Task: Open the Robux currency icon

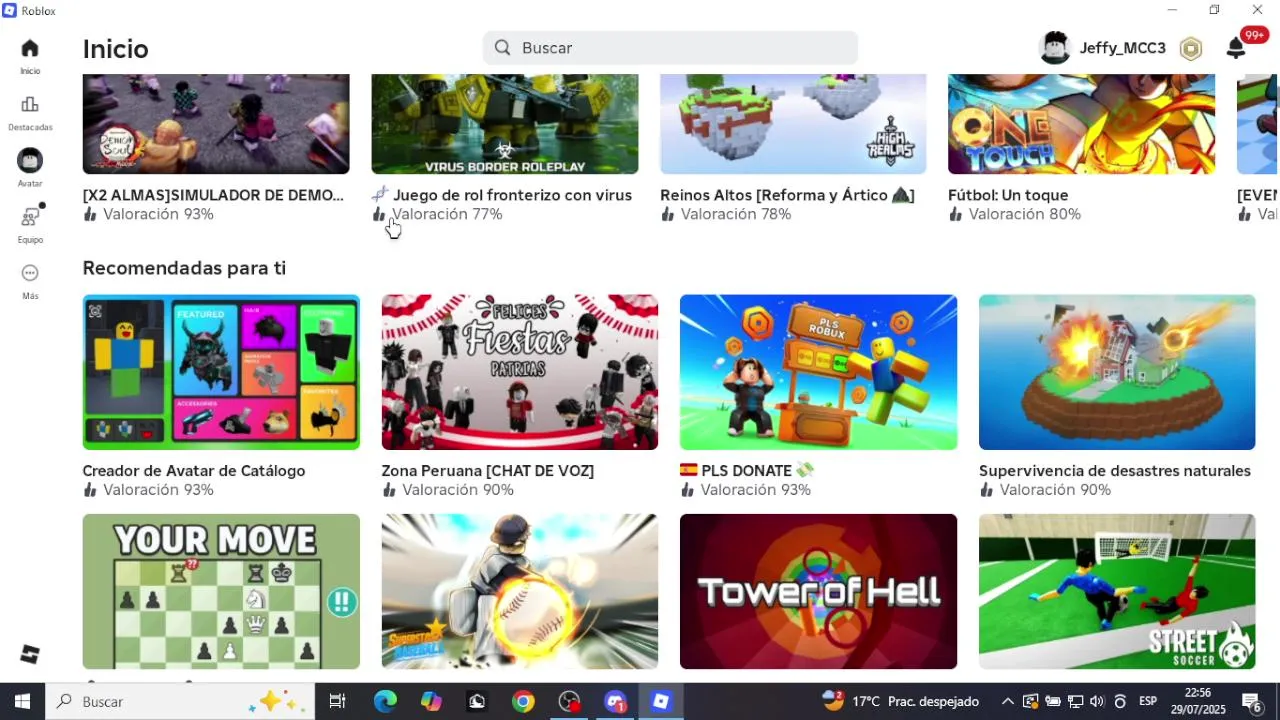Action: (1190, 48)
